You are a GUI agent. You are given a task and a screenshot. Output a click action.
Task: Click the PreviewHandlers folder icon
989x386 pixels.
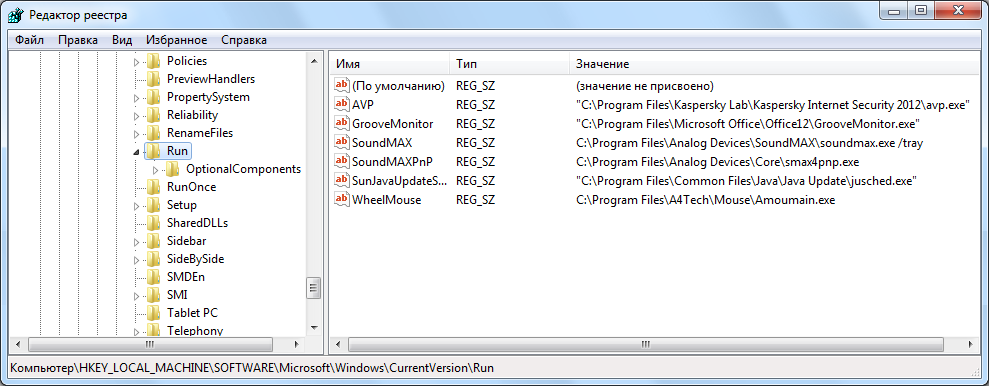point(153,79)
